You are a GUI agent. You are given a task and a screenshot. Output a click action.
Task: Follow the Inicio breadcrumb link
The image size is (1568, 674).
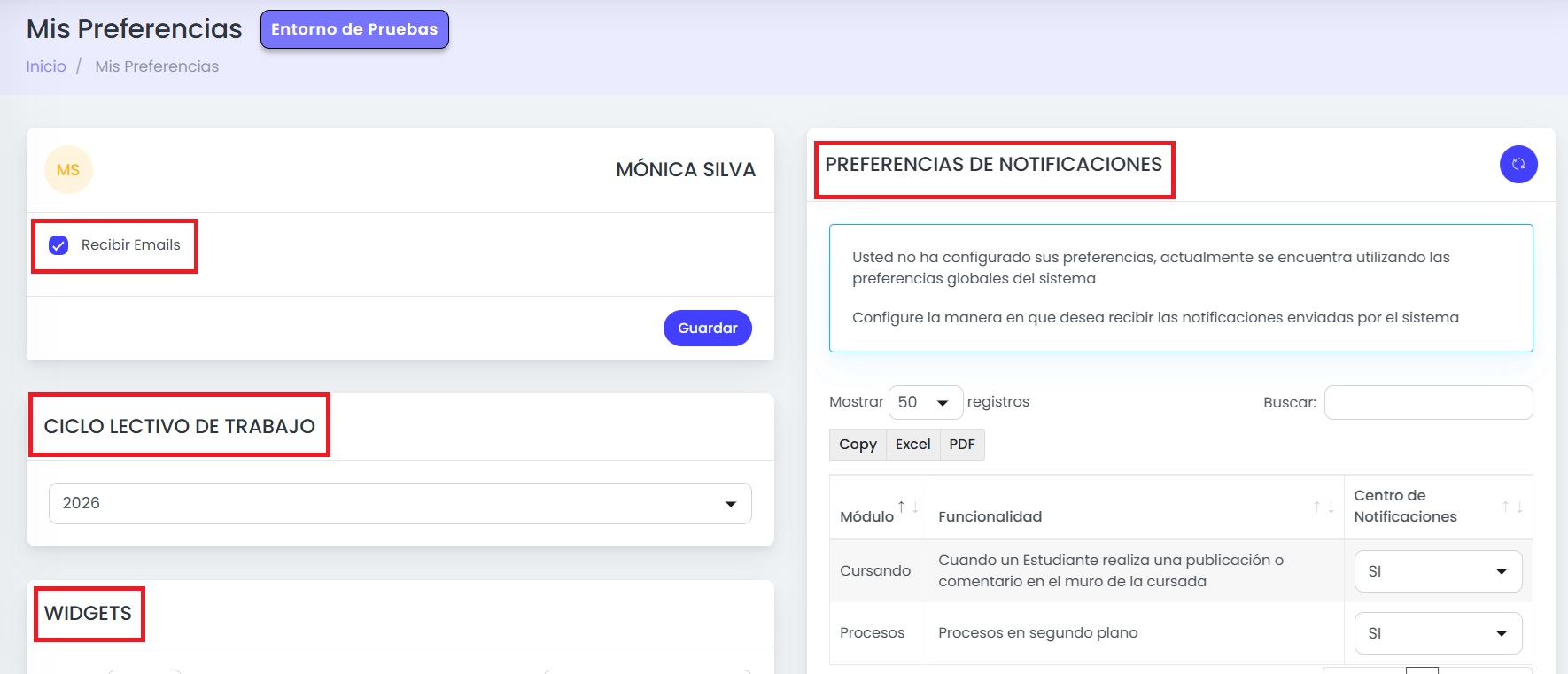coord(46,66)
